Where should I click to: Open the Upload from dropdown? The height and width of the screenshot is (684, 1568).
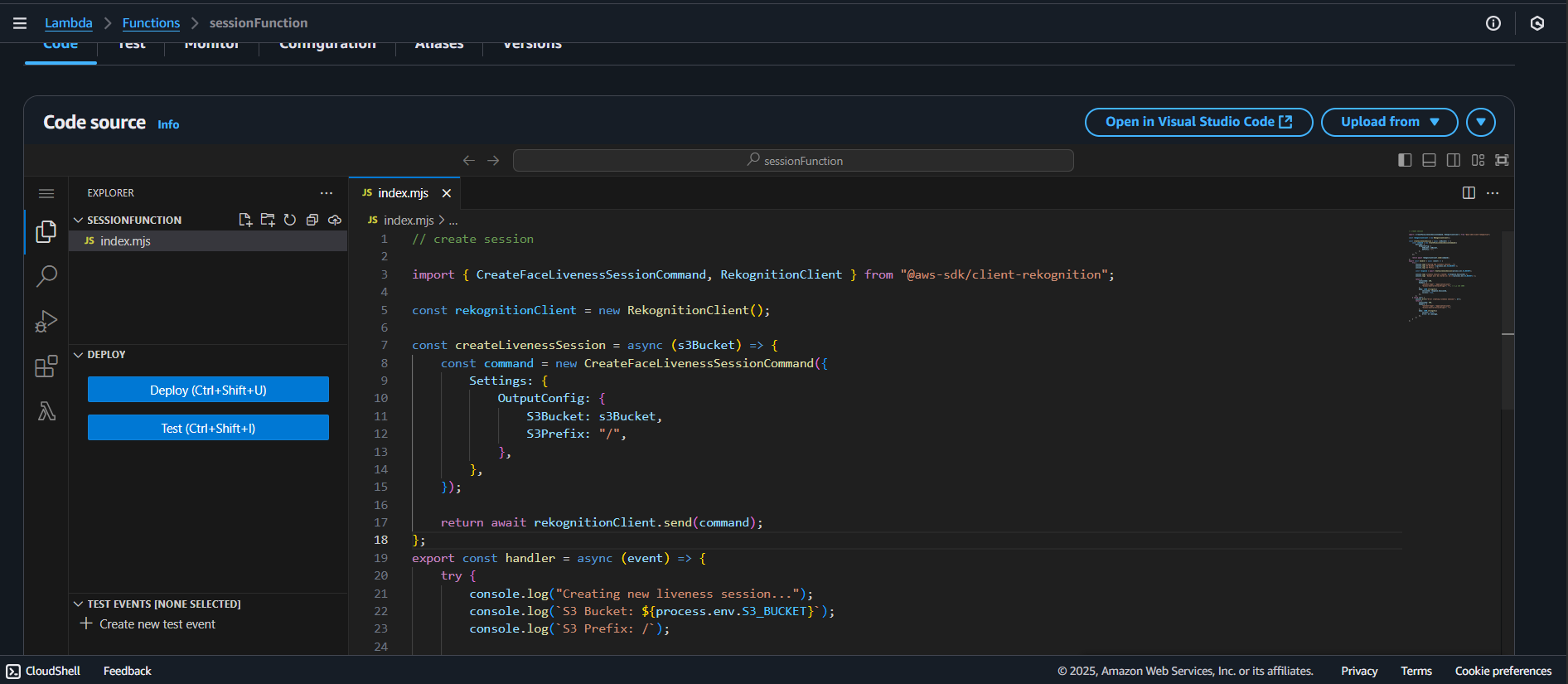tap(1389, 122)
